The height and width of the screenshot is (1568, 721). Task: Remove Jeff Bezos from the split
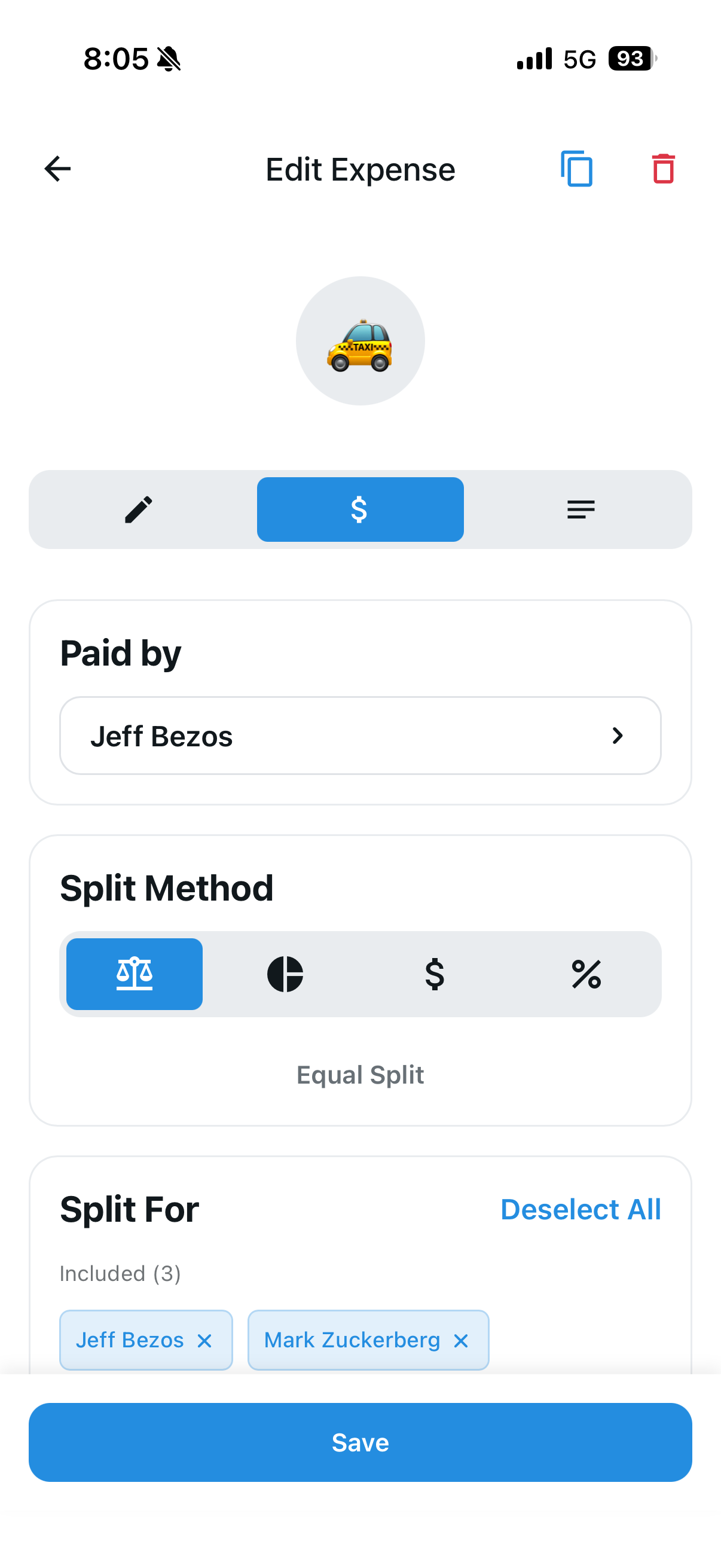coord(204,1340)
